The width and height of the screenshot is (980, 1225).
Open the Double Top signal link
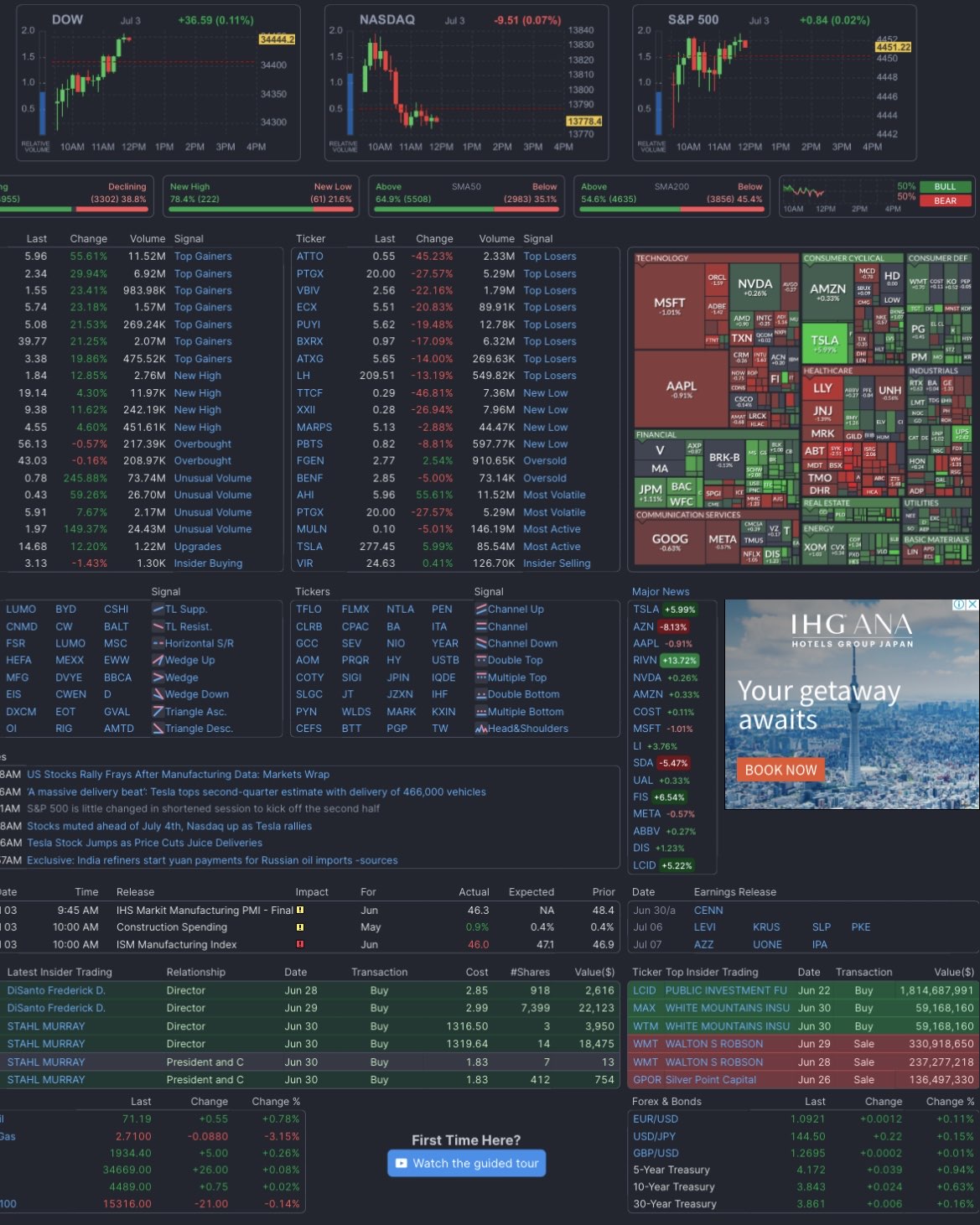(515, 661)
